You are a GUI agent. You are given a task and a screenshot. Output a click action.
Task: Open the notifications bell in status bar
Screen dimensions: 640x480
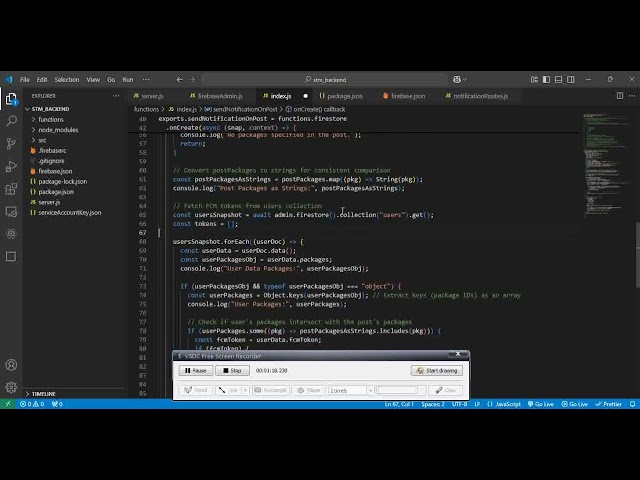pos(632,404)
